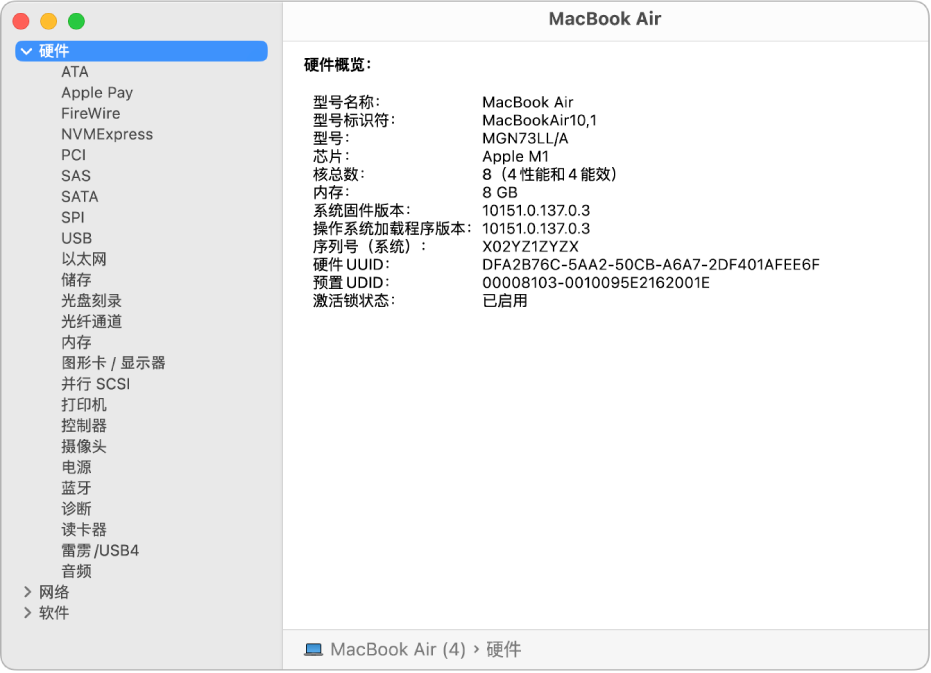Select USB in the hardware list

pyautogui.click(x=76, y=238)
